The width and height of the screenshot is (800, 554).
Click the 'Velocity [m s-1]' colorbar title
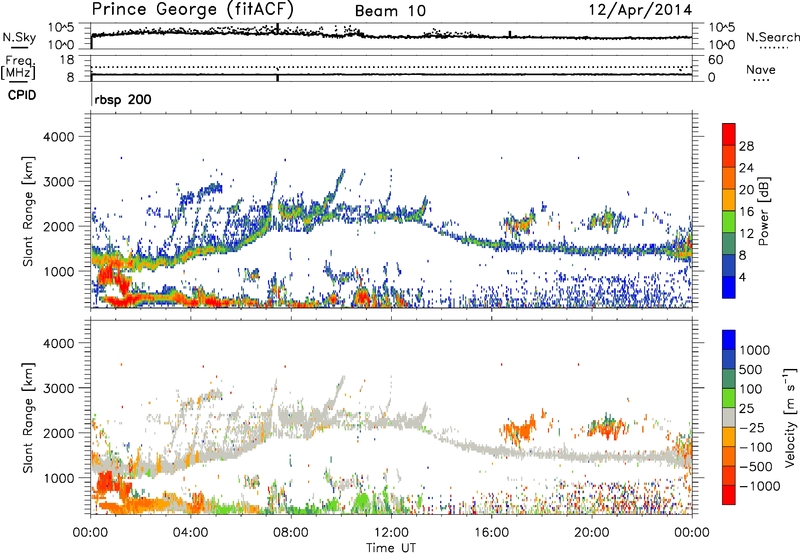pyautogui.click(x=790, y=417)
